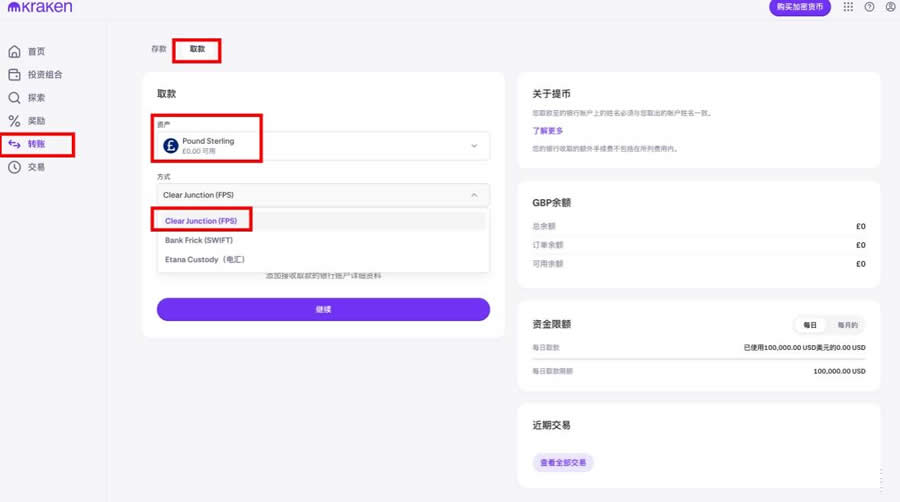
Task: Go to 首页 home in sidebar
Action: (36, 51)
